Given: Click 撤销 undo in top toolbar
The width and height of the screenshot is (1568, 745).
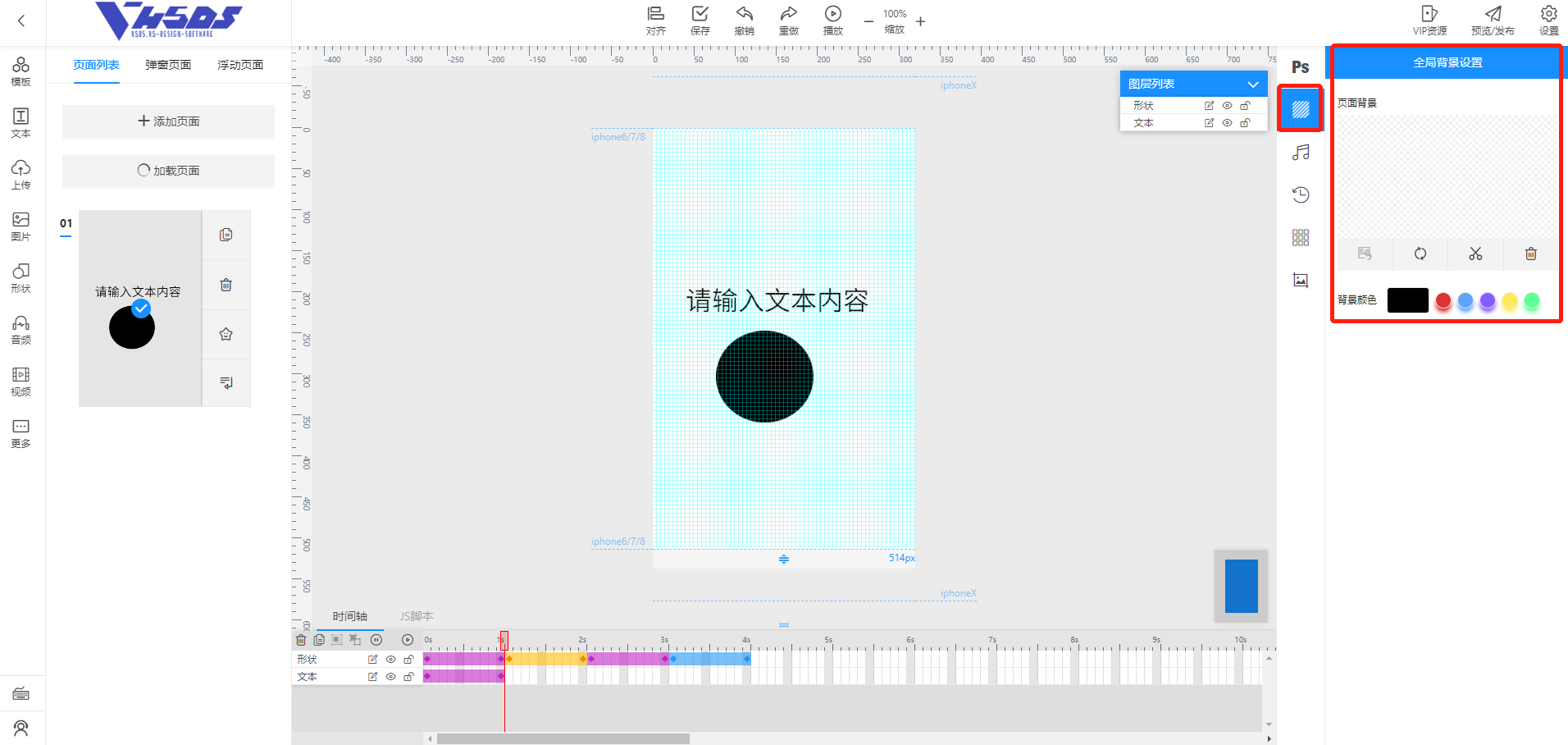Looking at the screenshot, I should (x=745, y=21).
